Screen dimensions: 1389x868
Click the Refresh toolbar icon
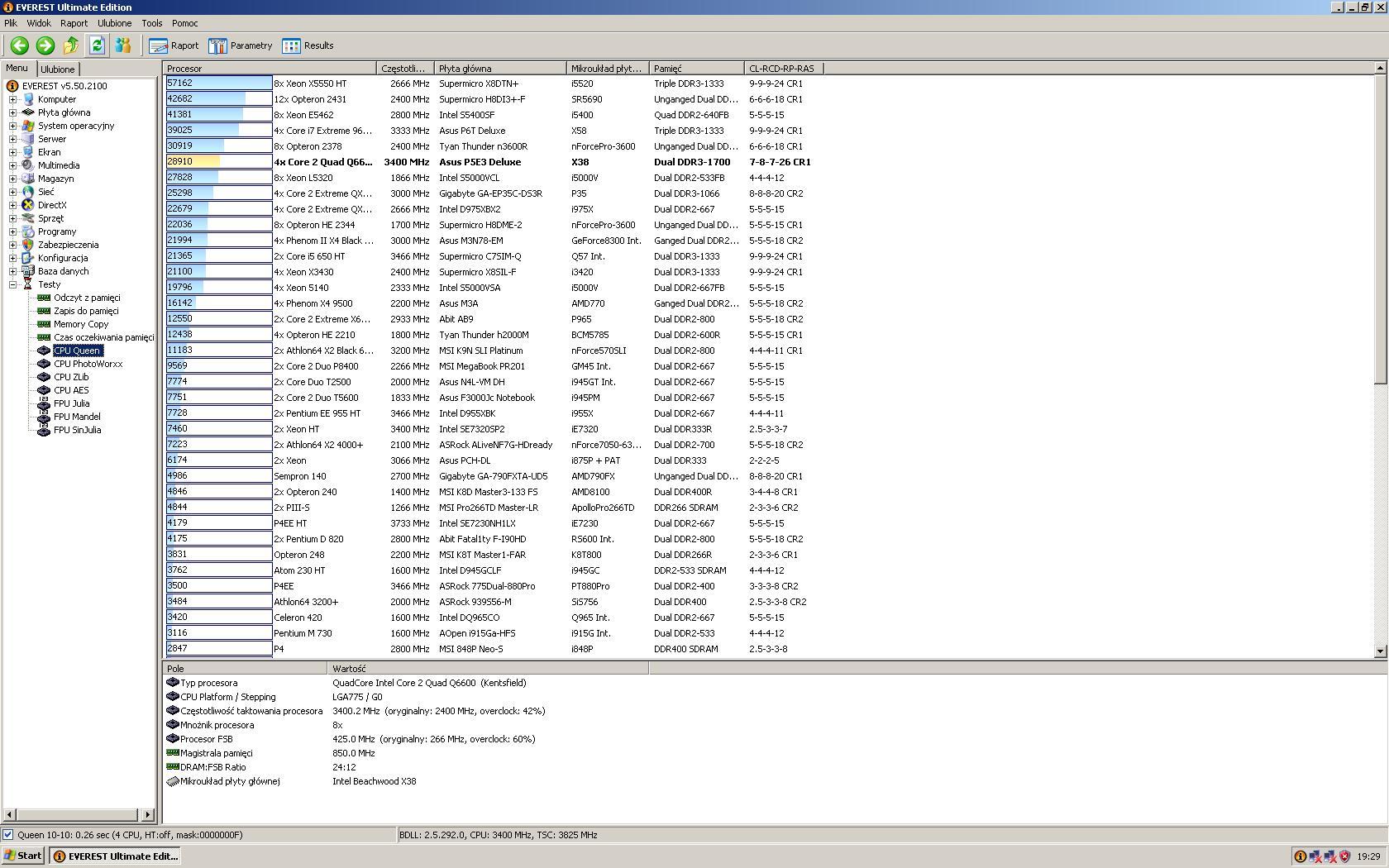pyautogui.click(x=97, y=45)
